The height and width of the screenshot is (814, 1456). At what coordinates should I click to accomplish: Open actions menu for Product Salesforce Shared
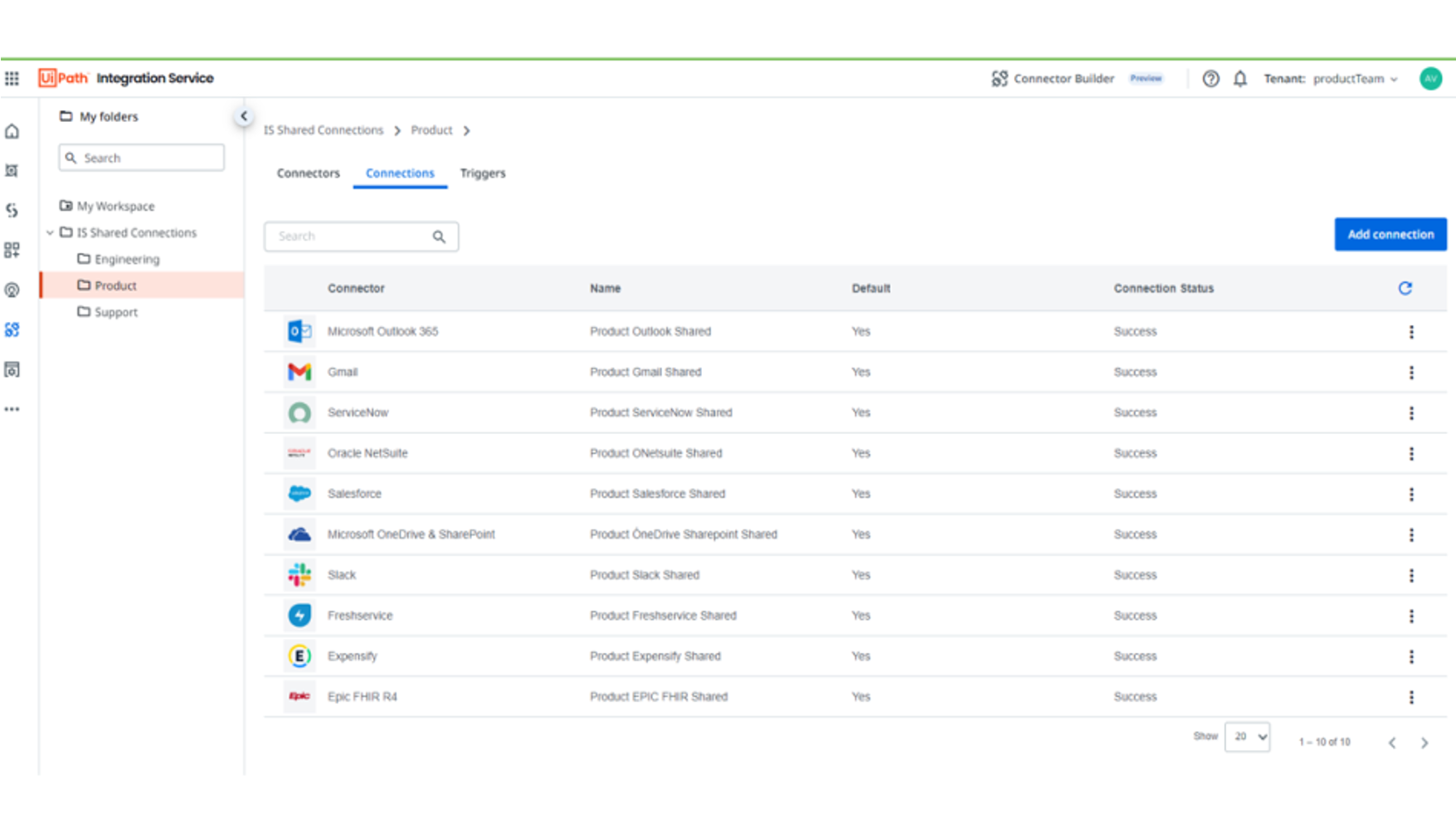coord(1411,495)
